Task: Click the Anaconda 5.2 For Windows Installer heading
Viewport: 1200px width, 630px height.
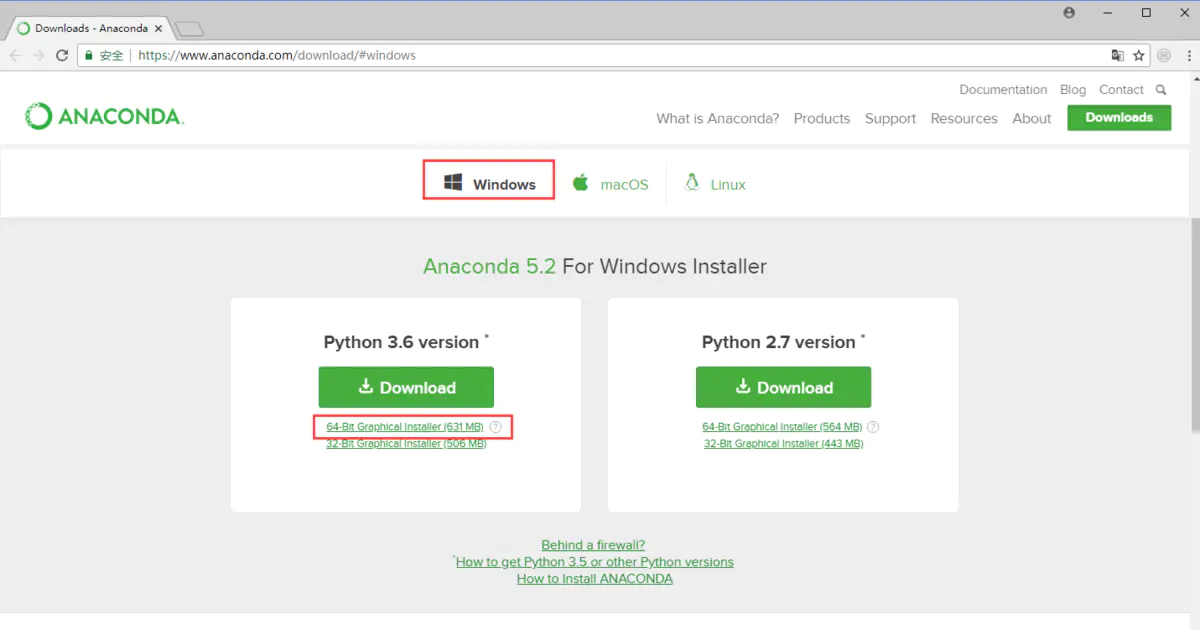Action: pos(595,267)
